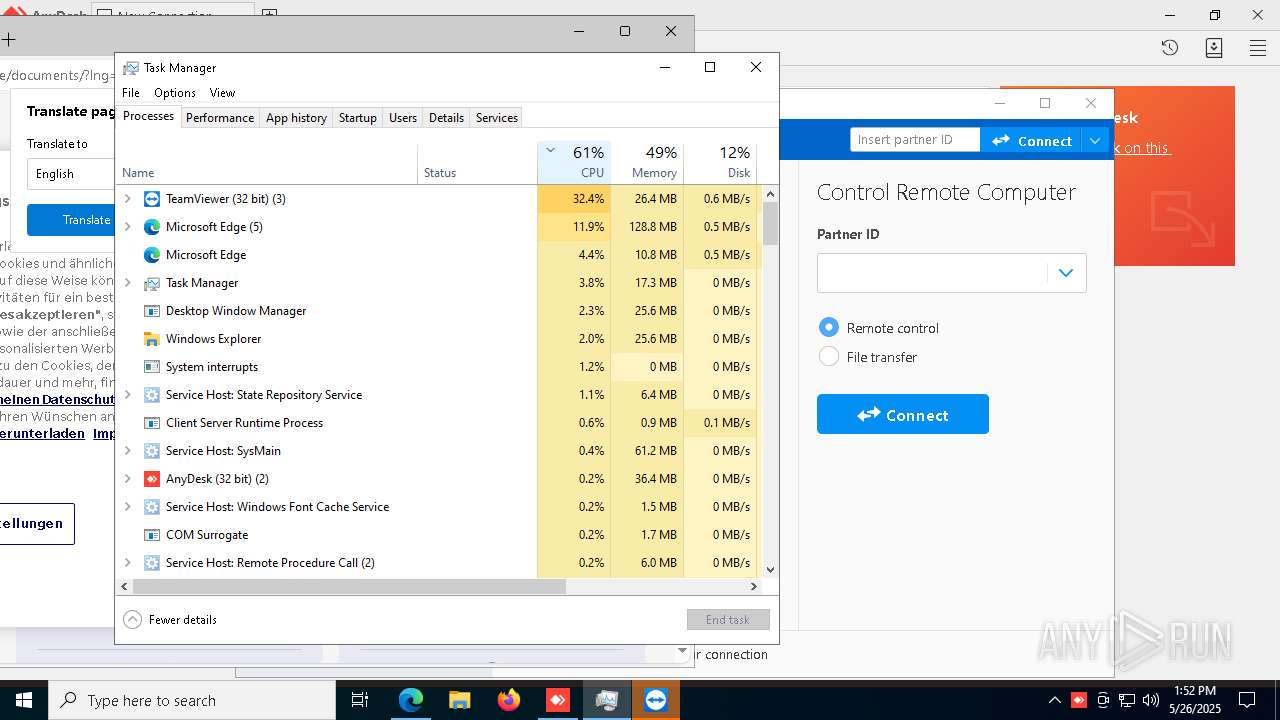Expand the TeamViewer (32 bit) process group
Viewport: 1280px width, 720px height.
[127, 199]
